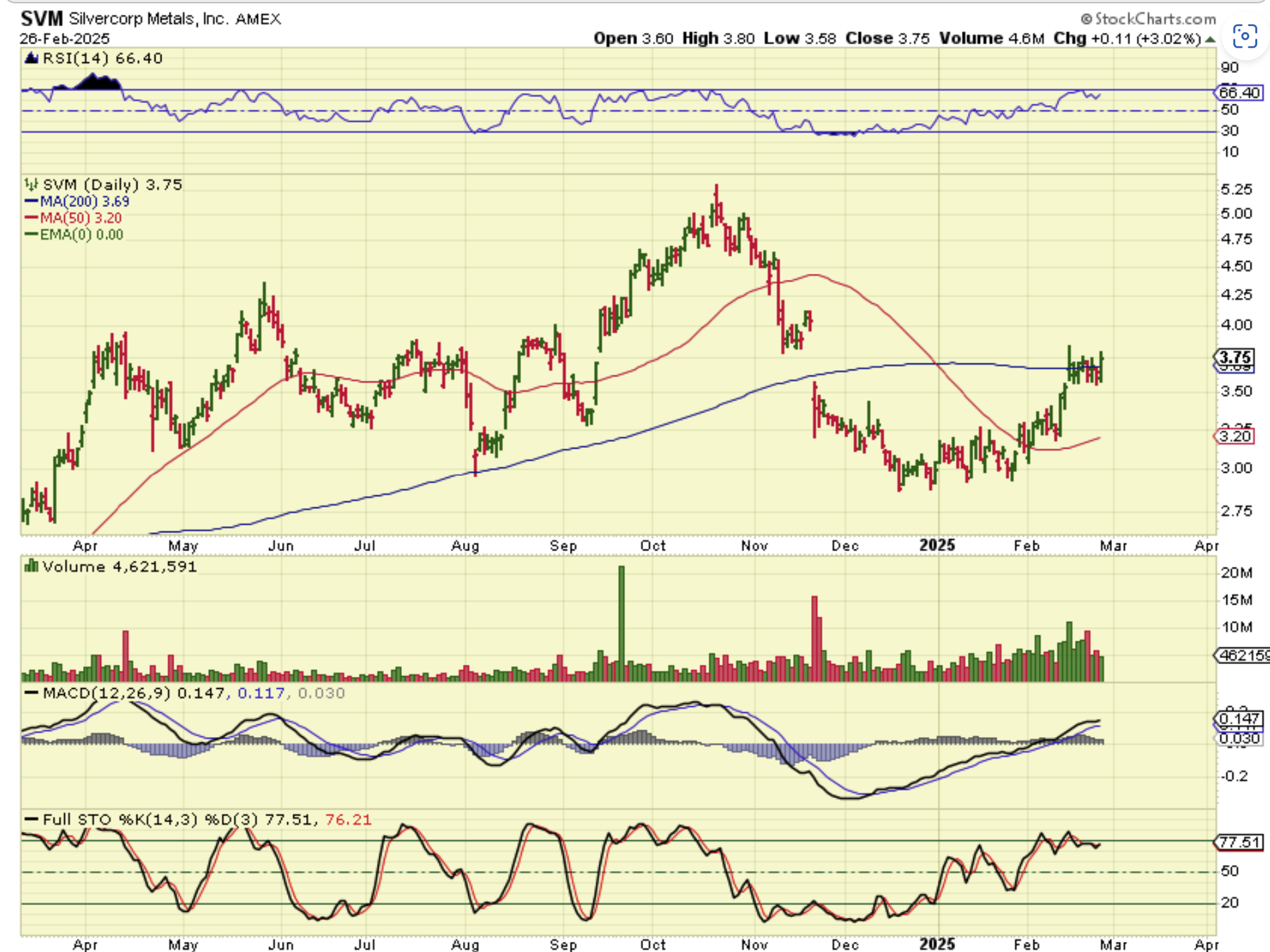Click the Volume 4,621,591 panel label
This screenshot has height=952, width=1270.
pyautogui.click(x=119, y=566)
